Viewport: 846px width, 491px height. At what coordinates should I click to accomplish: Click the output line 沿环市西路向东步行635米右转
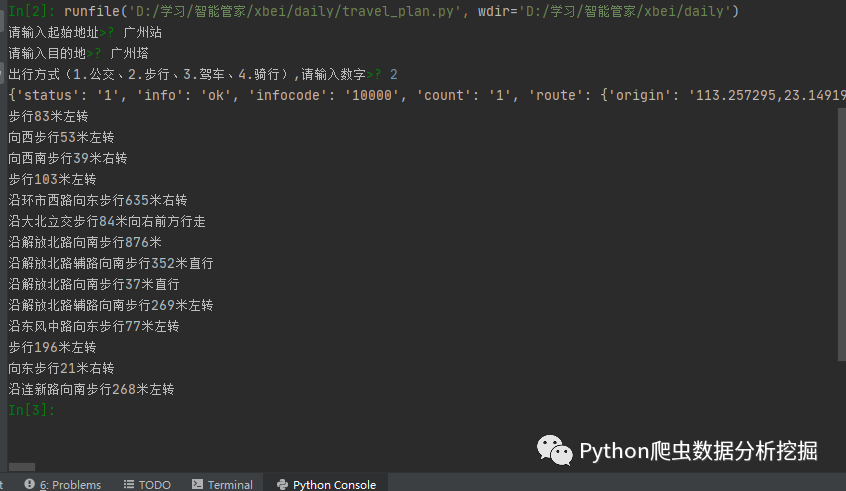coord(98,200)
